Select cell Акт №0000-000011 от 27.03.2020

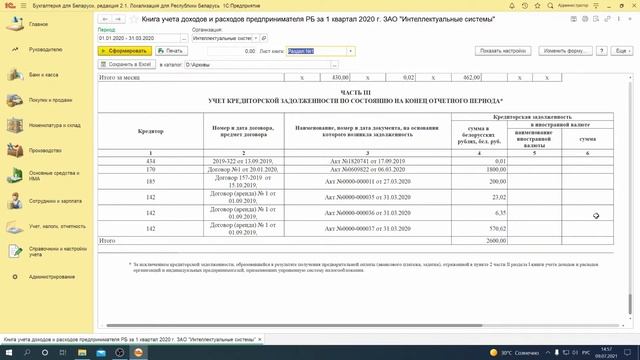coord(368,181)
